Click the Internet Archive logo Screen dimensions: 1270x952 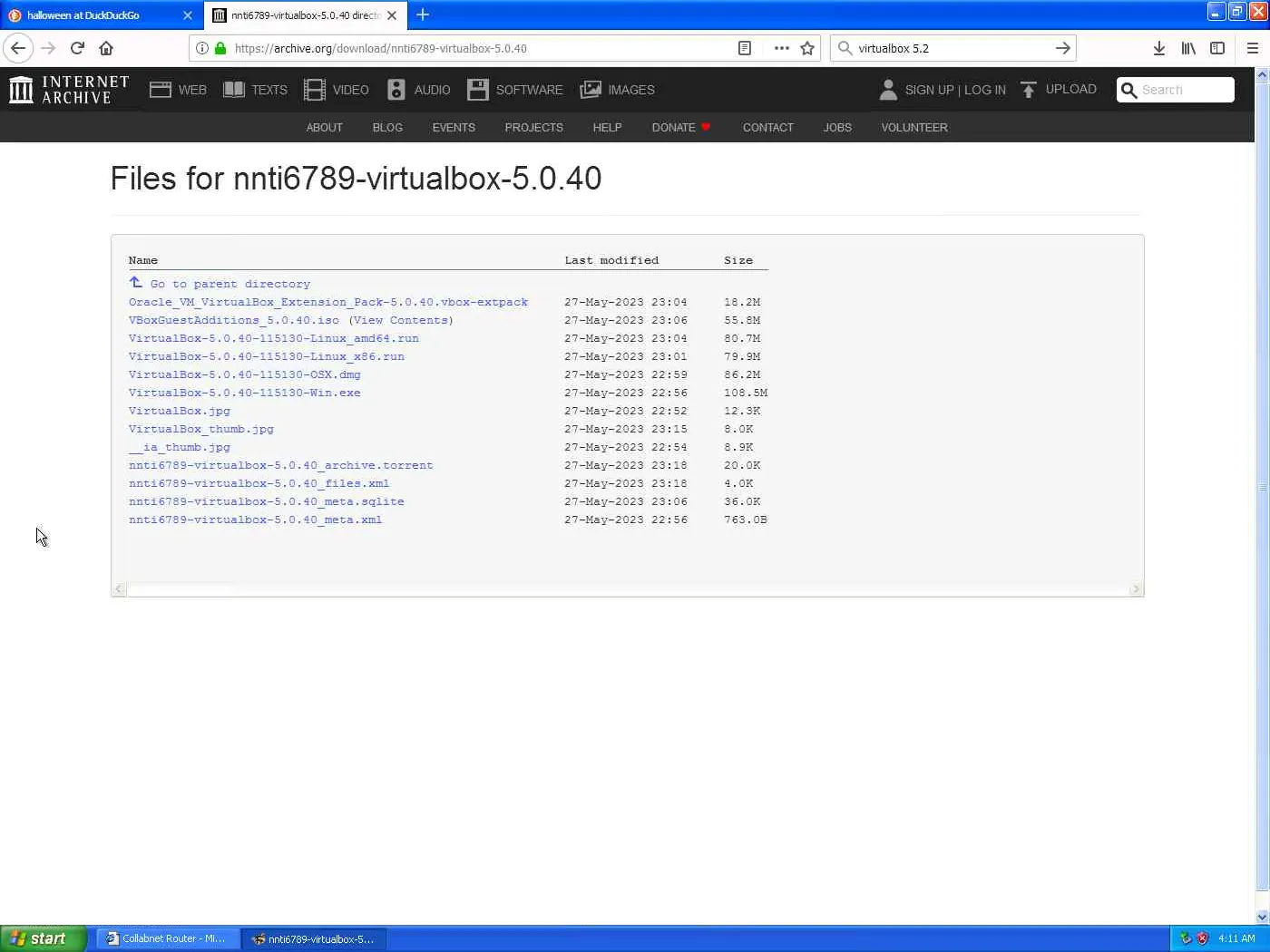[x=69, y=90]
